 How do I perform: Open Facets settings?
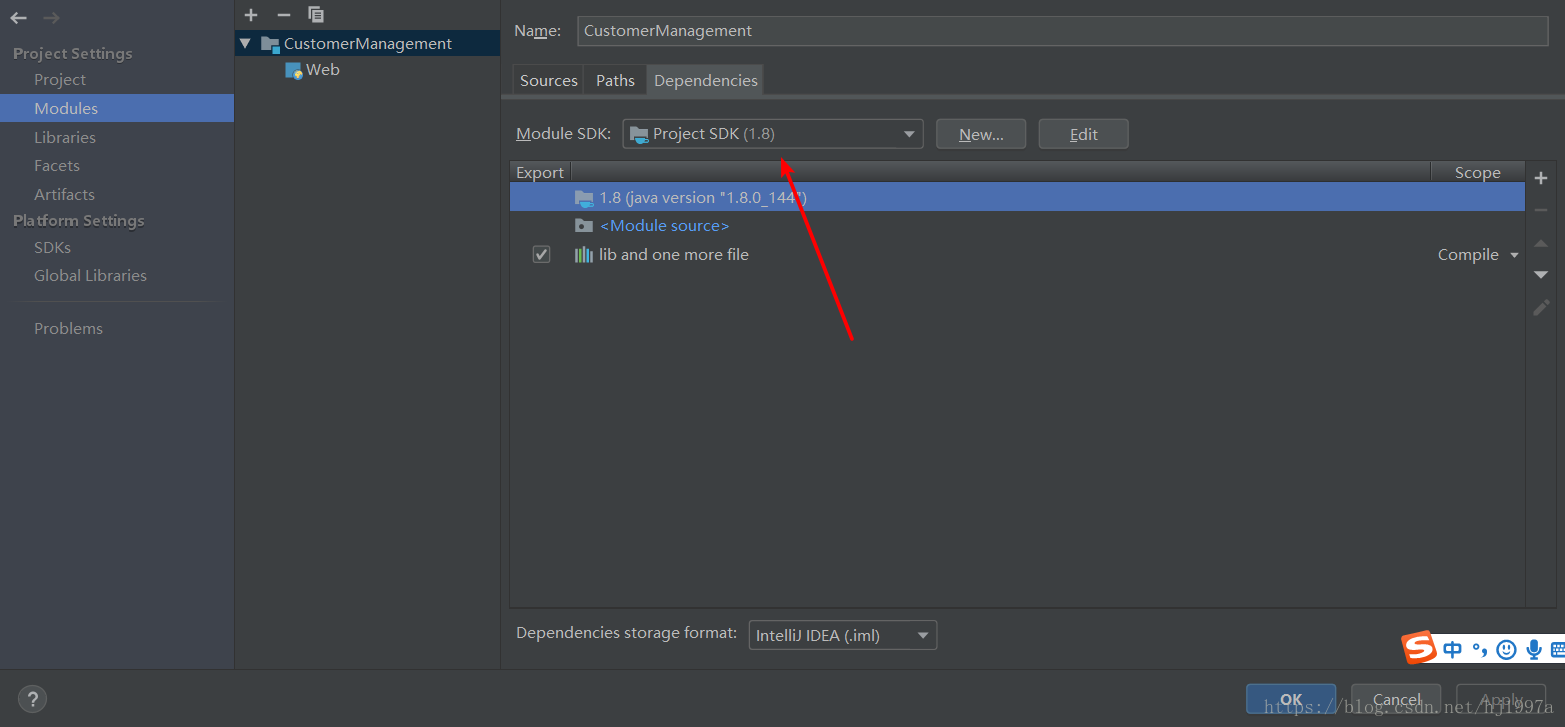click(57, 166)
